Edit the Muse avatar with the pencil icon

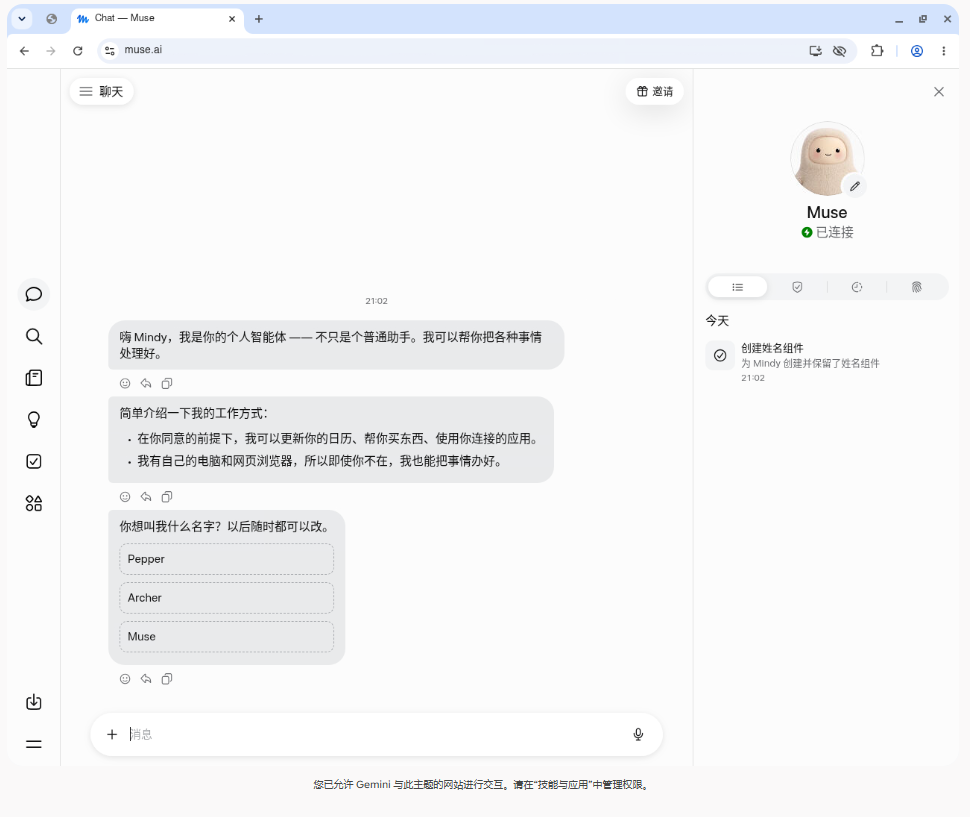click(854, 186)
